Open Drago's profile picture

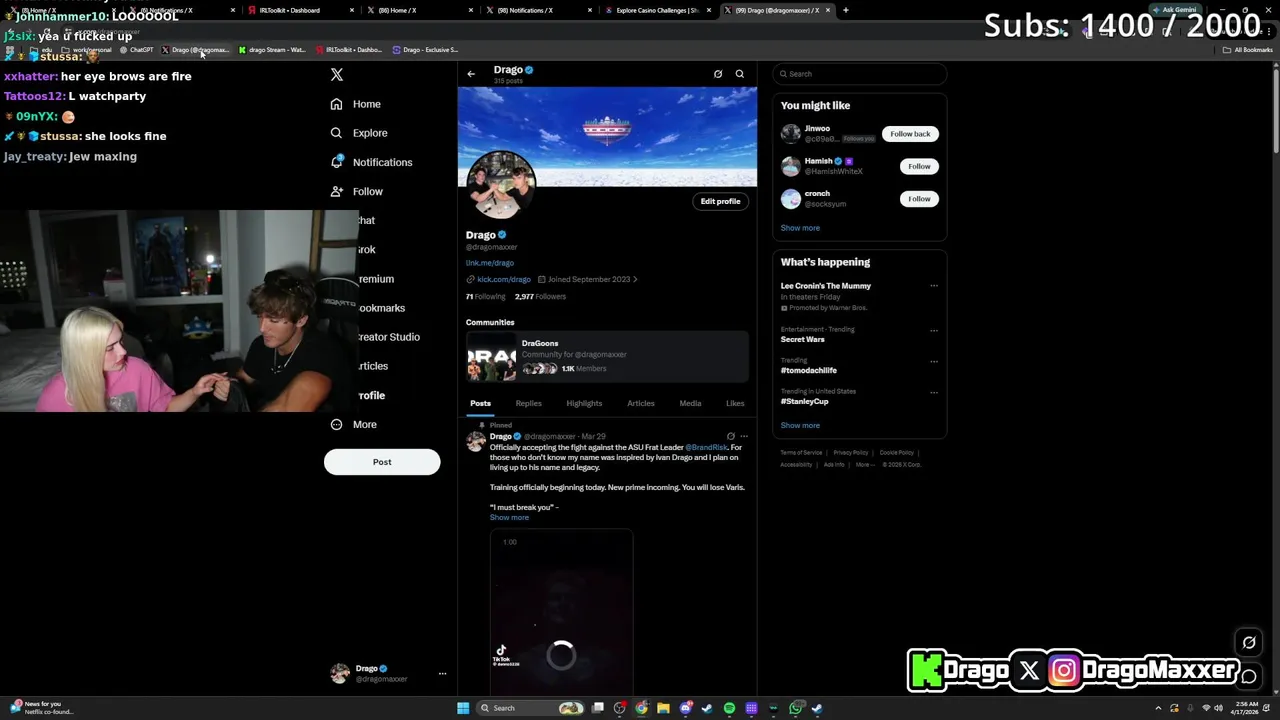501,186
